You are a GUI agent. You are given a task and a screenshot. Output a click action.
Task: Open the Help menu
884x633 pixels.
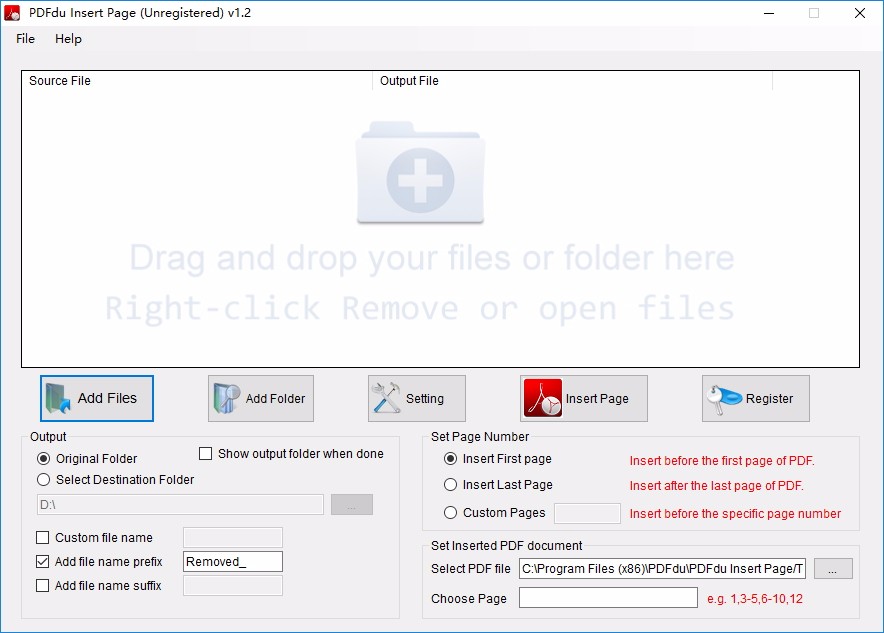[x=68, y=38]
